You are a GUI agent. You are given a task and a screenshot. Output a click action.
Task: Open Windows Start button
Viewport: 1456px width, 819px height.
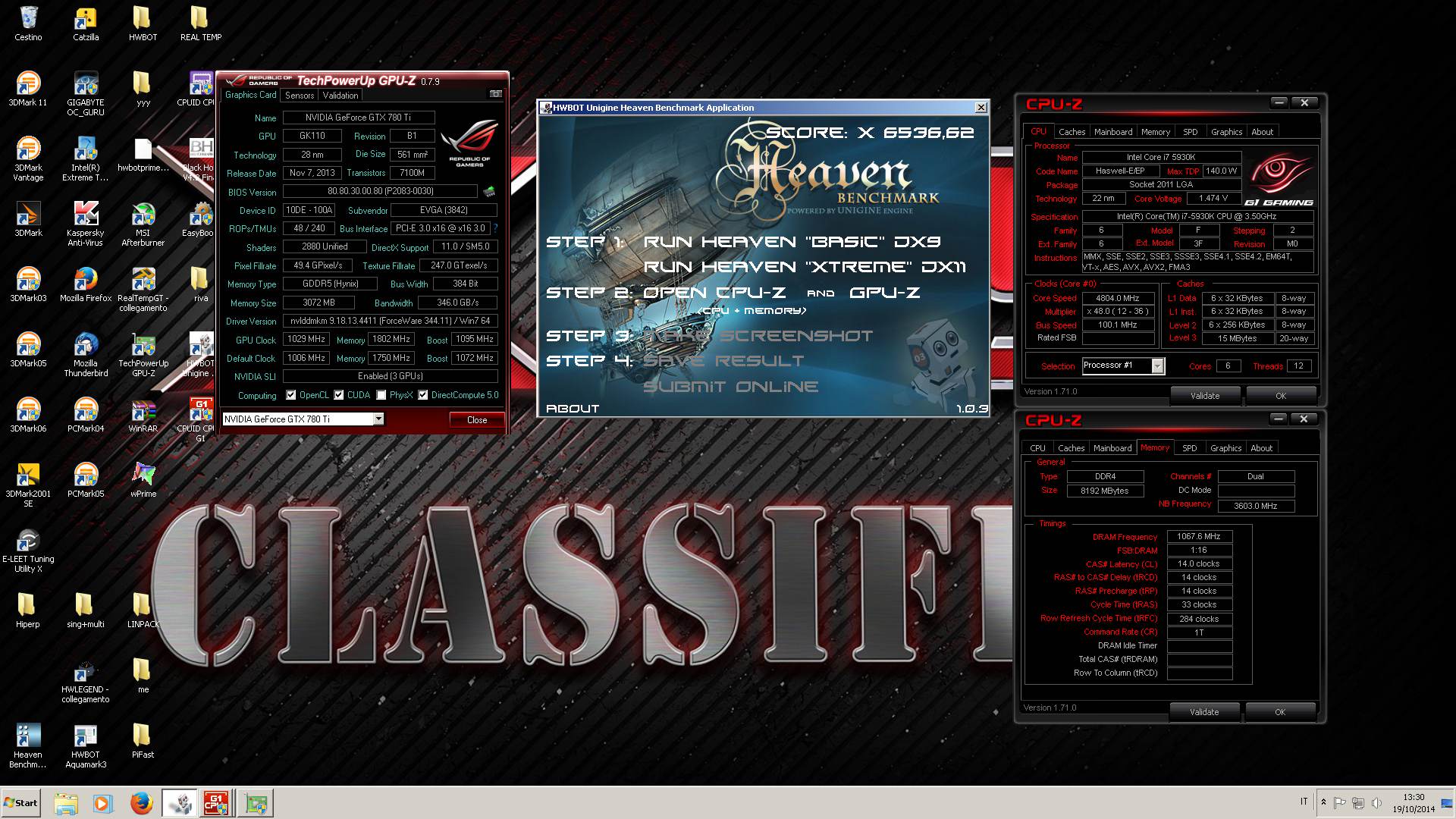coord(21,802)
